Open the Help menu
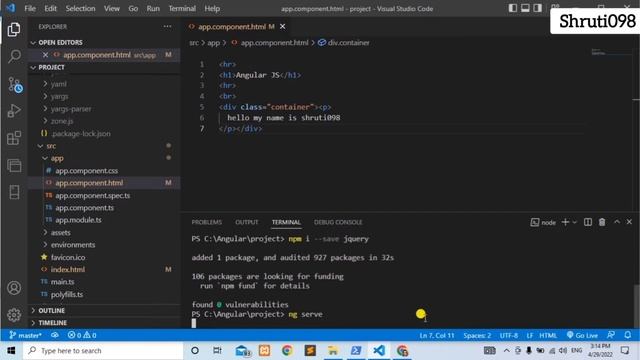 click(212, 8)
